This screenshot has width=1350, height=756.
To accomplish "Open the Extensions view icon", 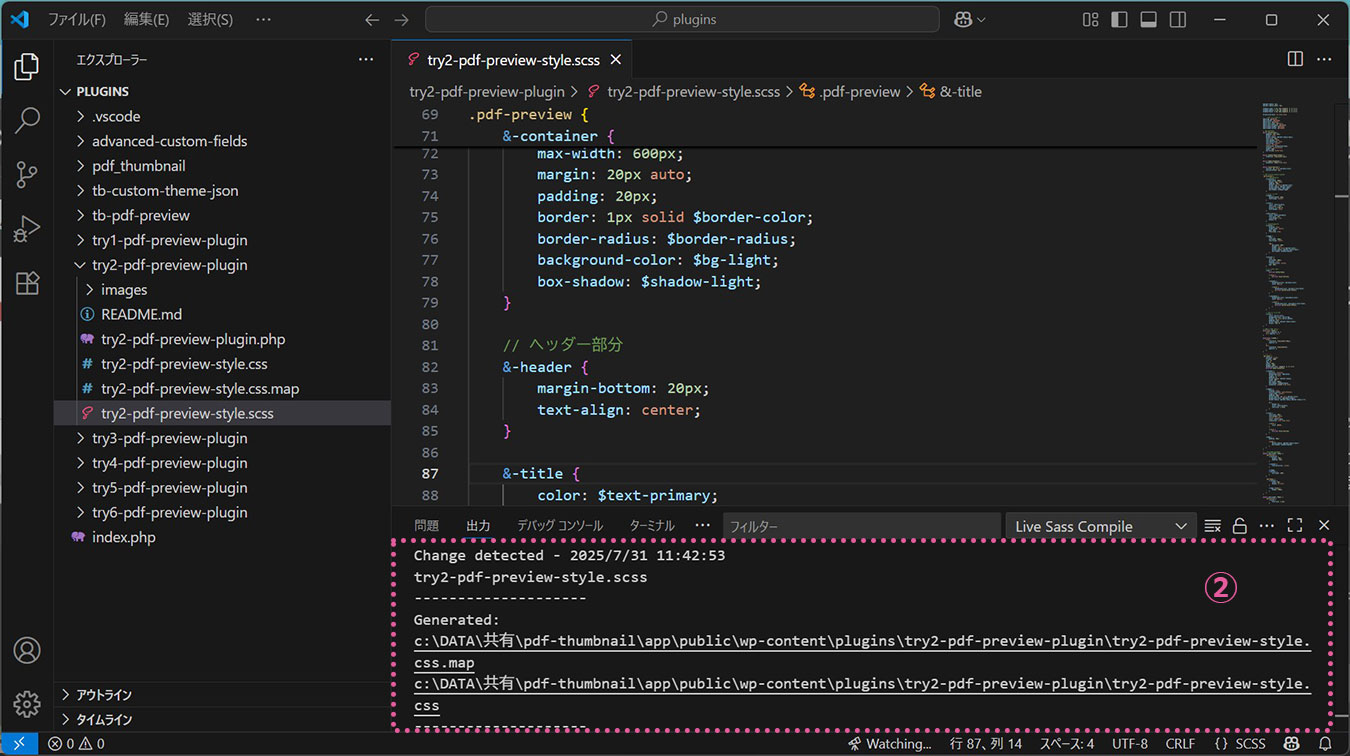I will pos(27,283).
